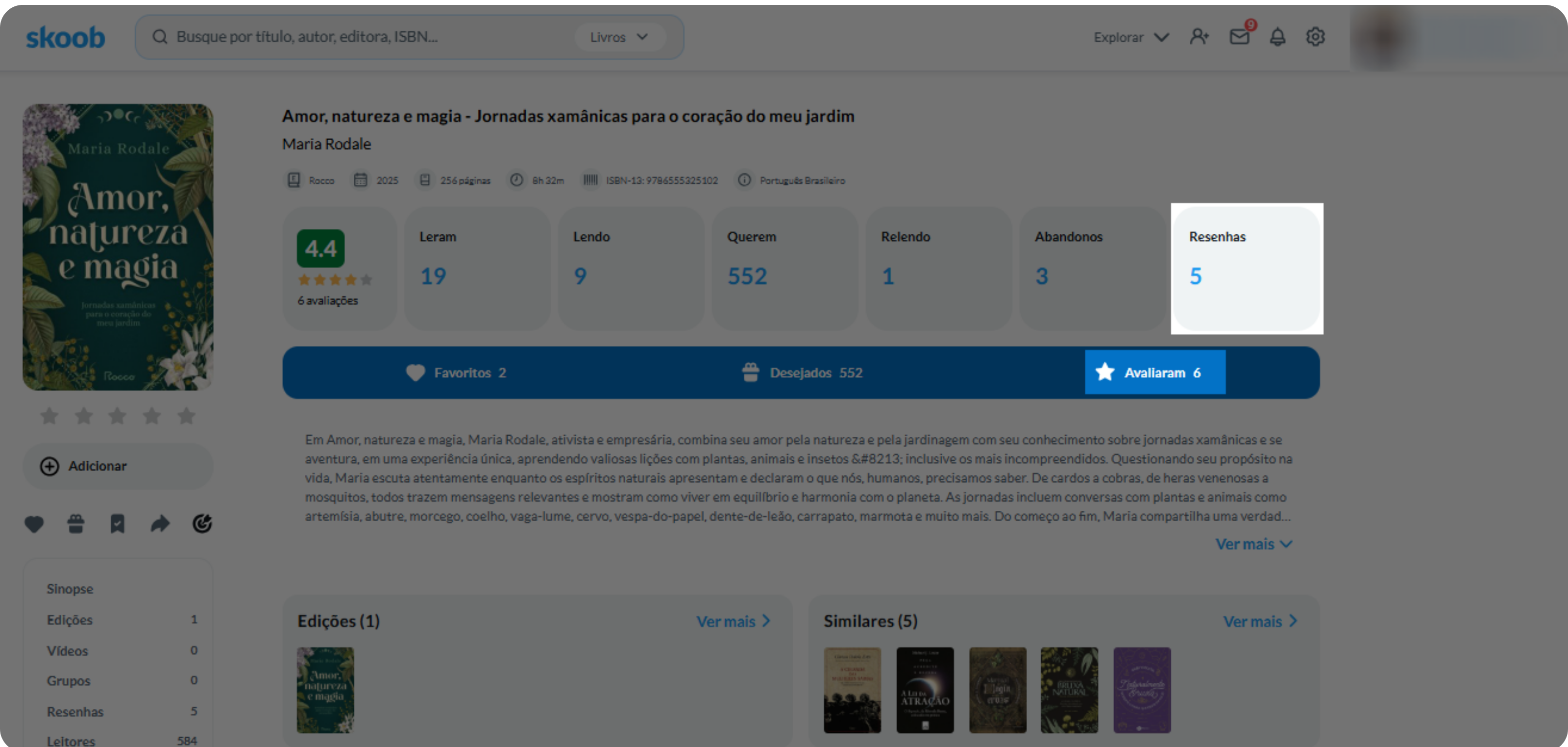The image size is (1568, 747).
Task: Click the search magnifier icon
Action: (159, 37)
